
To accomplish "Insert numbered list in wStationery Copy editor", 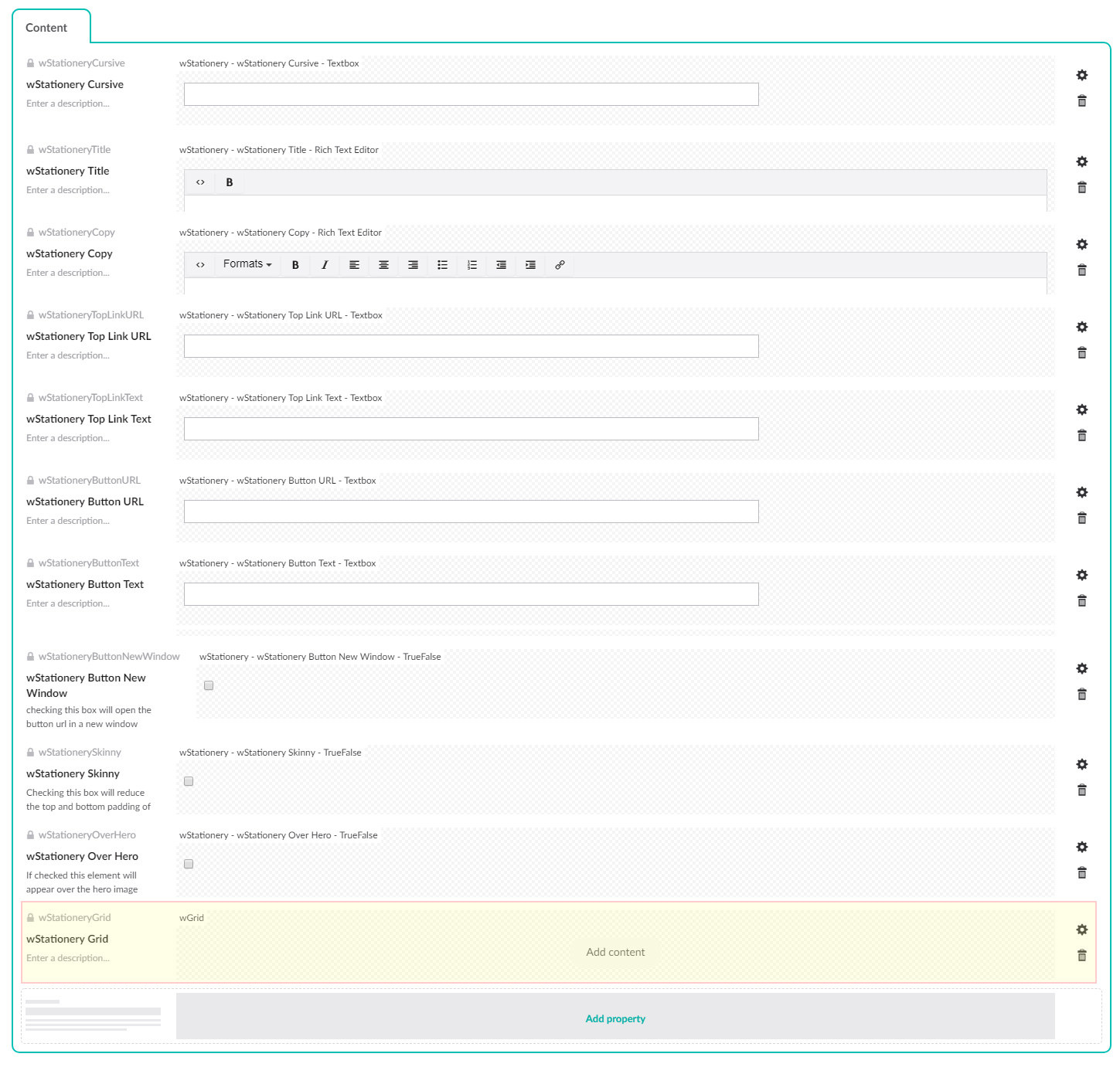I will pyautogui.click(x=471, y=265).
